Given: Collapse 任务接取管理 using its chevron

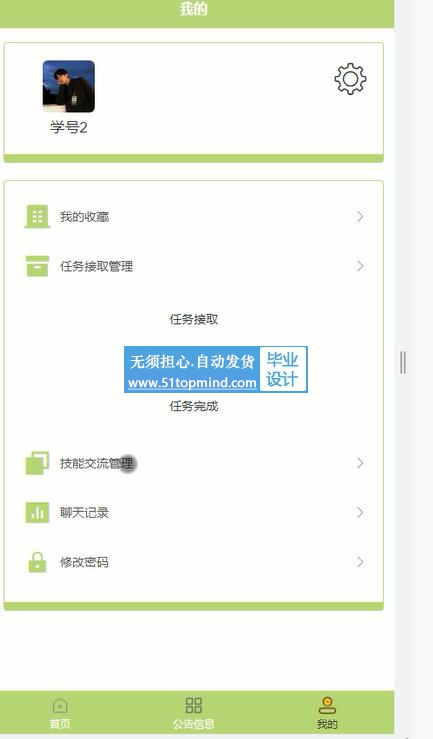Looking at the screenshot, I should click(360, 266).
